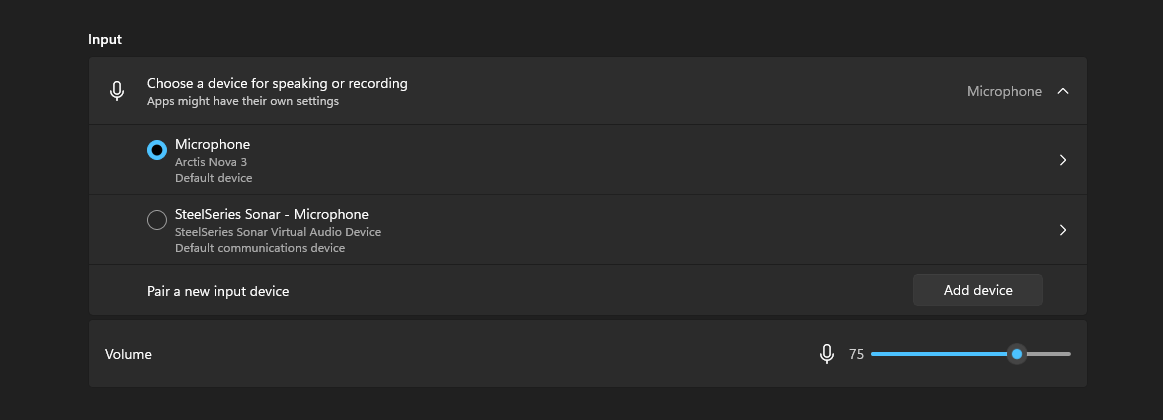Viewport: 1163px width, 420px height.
Task: Click the microphone icon beside Choose a device
Action: pos(117,91)
